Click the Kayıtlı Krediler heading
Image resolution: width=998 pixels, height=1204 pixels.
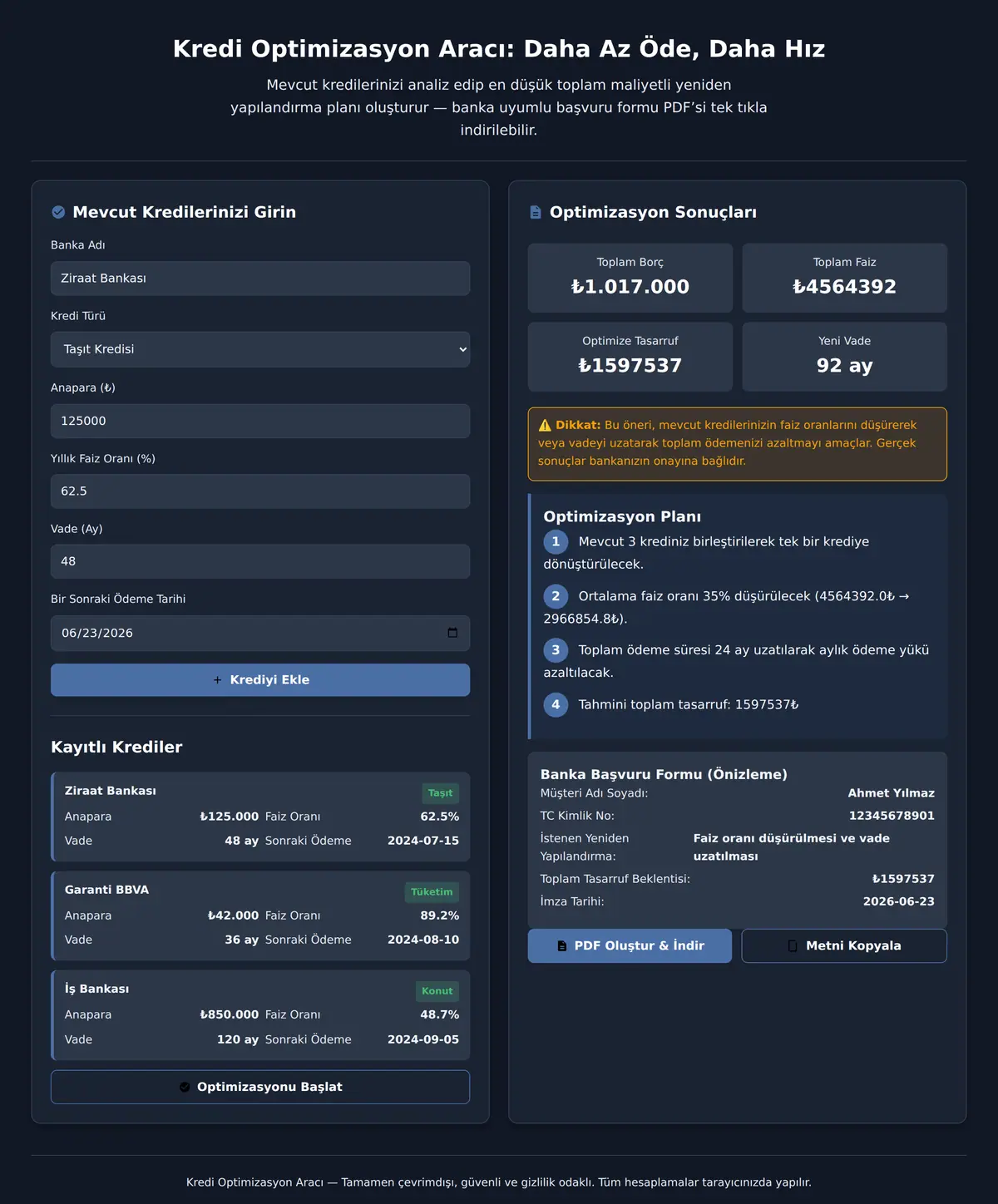(x=116, y=747)
